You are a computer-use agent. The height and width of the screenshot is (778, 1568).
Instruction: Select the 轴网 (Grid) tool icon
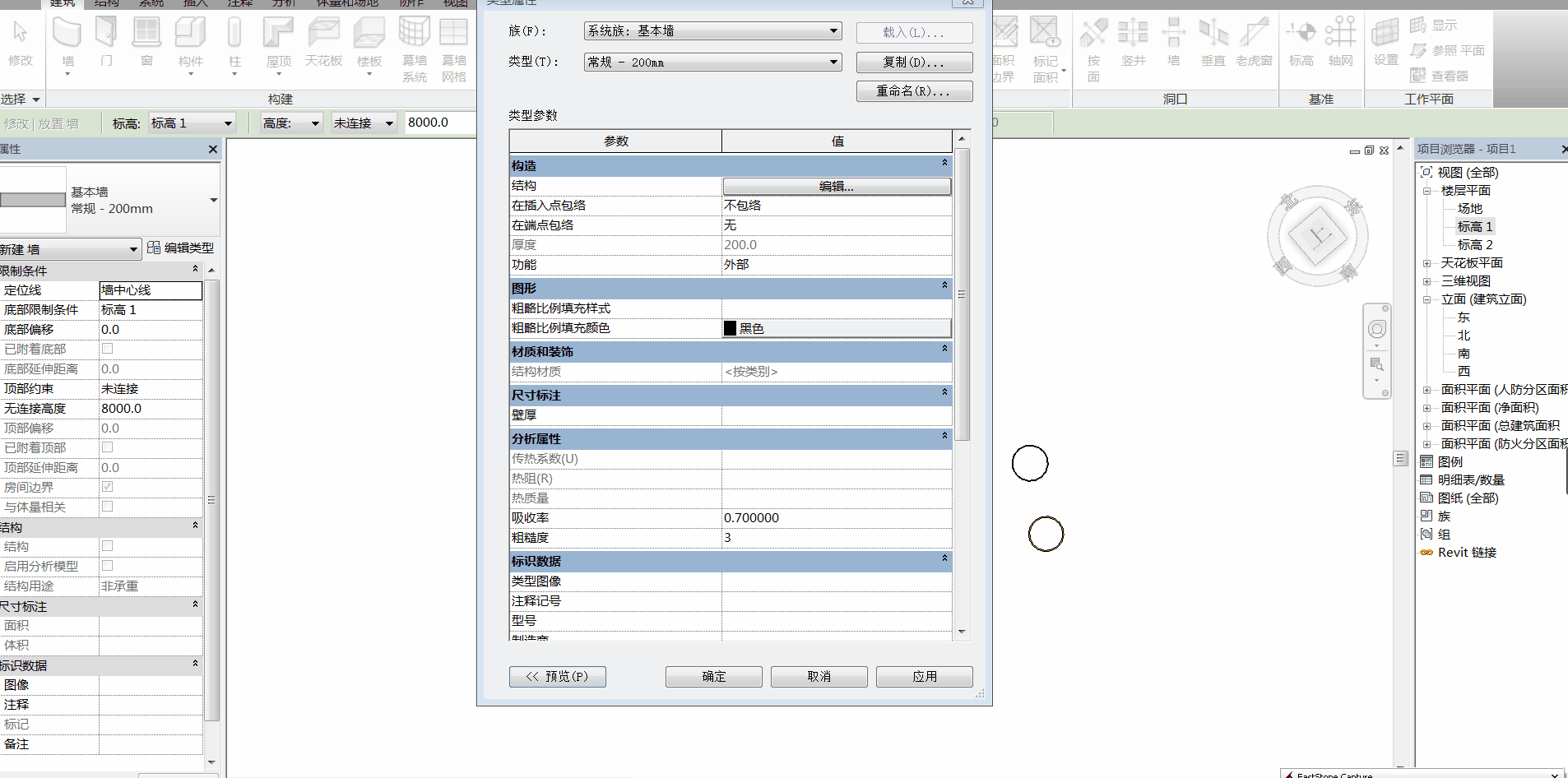pyautogui.click(x=1340, y=33)
